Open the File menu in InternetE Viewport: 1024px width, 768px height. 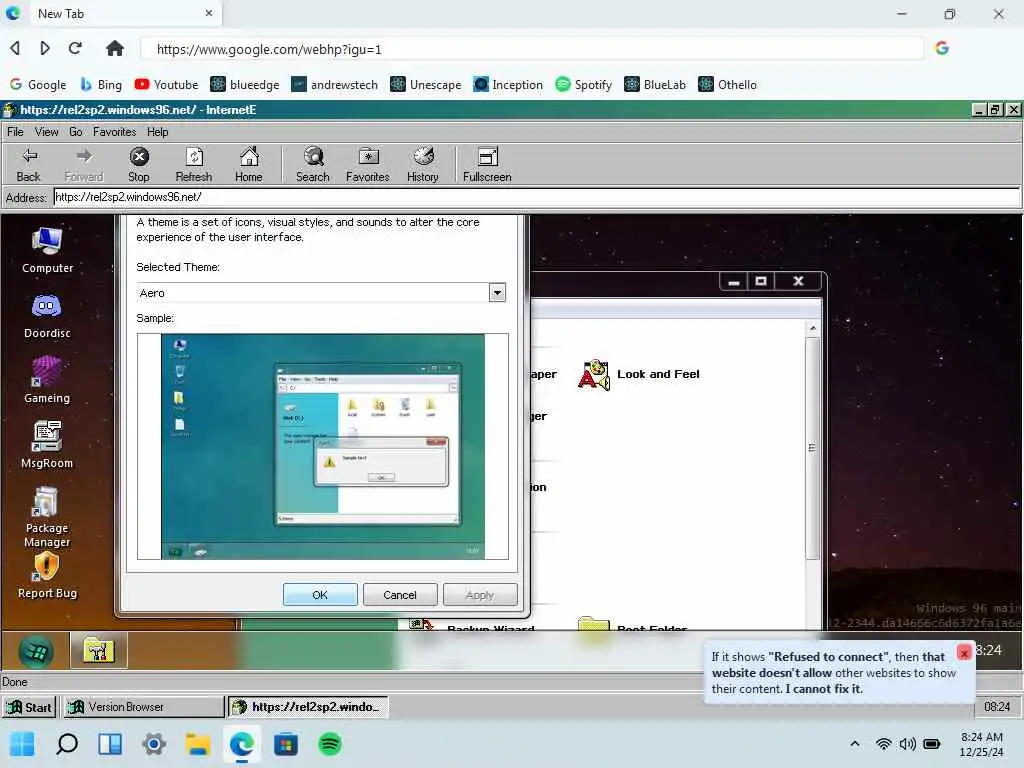pos(15,132)
